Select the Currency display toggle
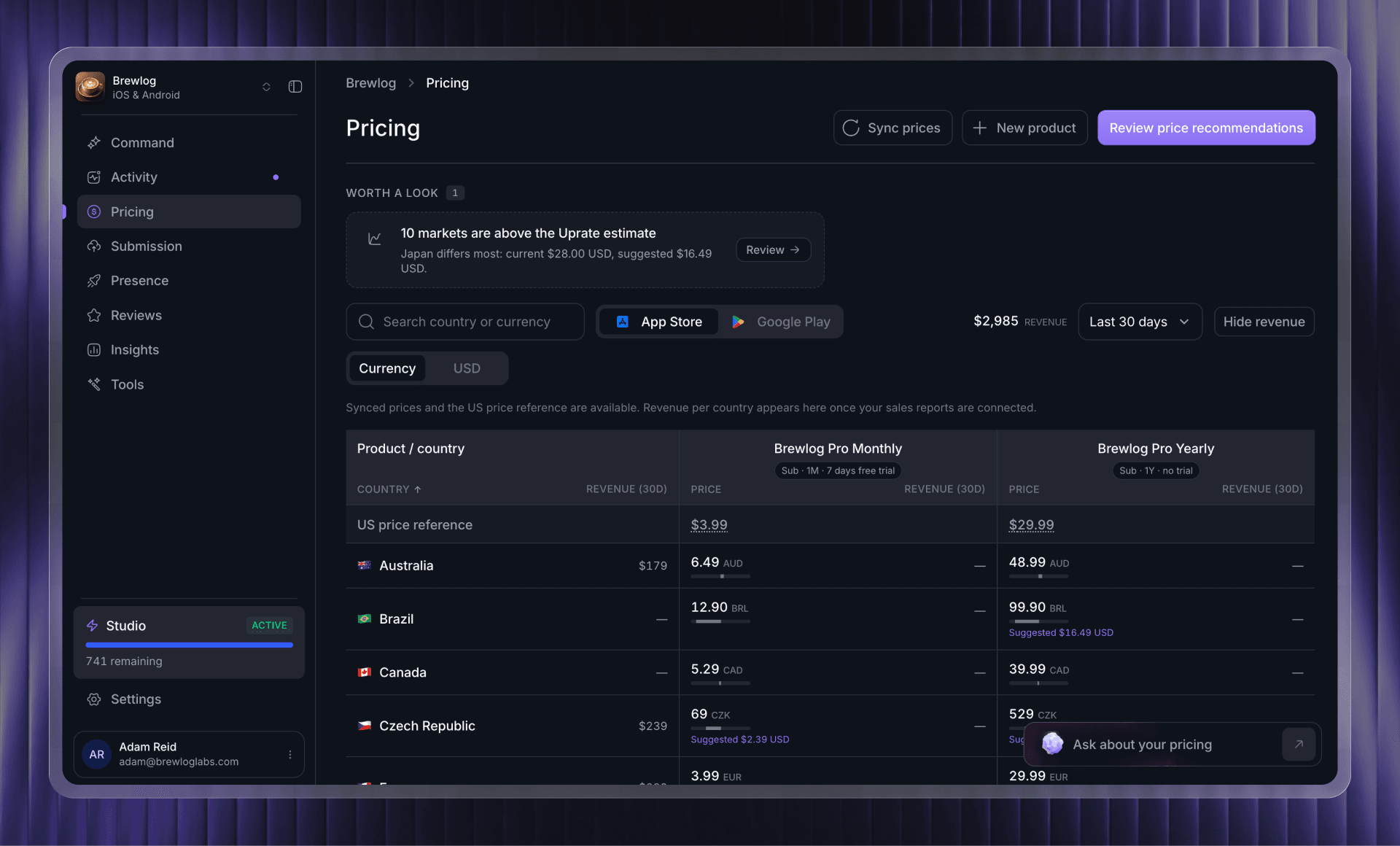 [387, 368]
